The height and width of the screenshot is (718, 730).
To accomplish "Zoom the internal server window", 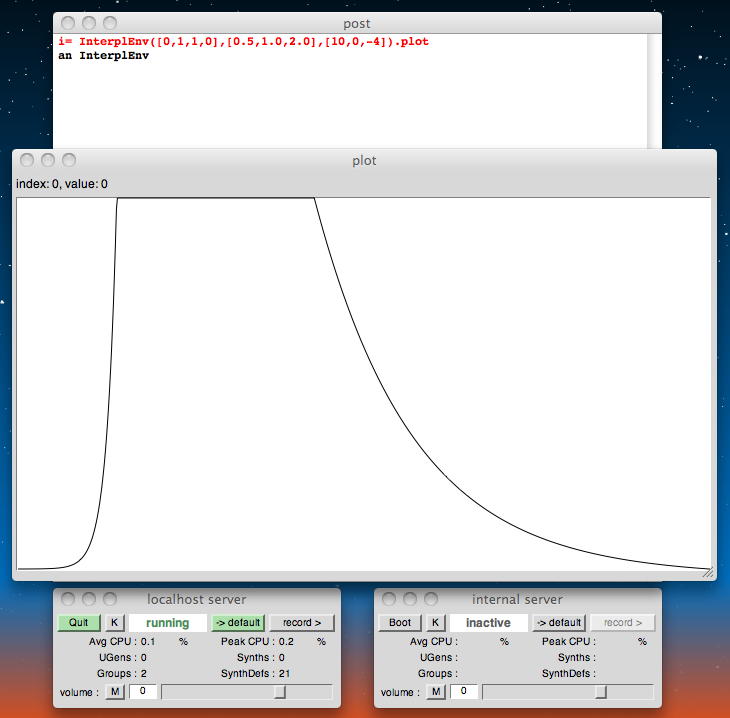I will pyautogui.click(x=432, y=599).
